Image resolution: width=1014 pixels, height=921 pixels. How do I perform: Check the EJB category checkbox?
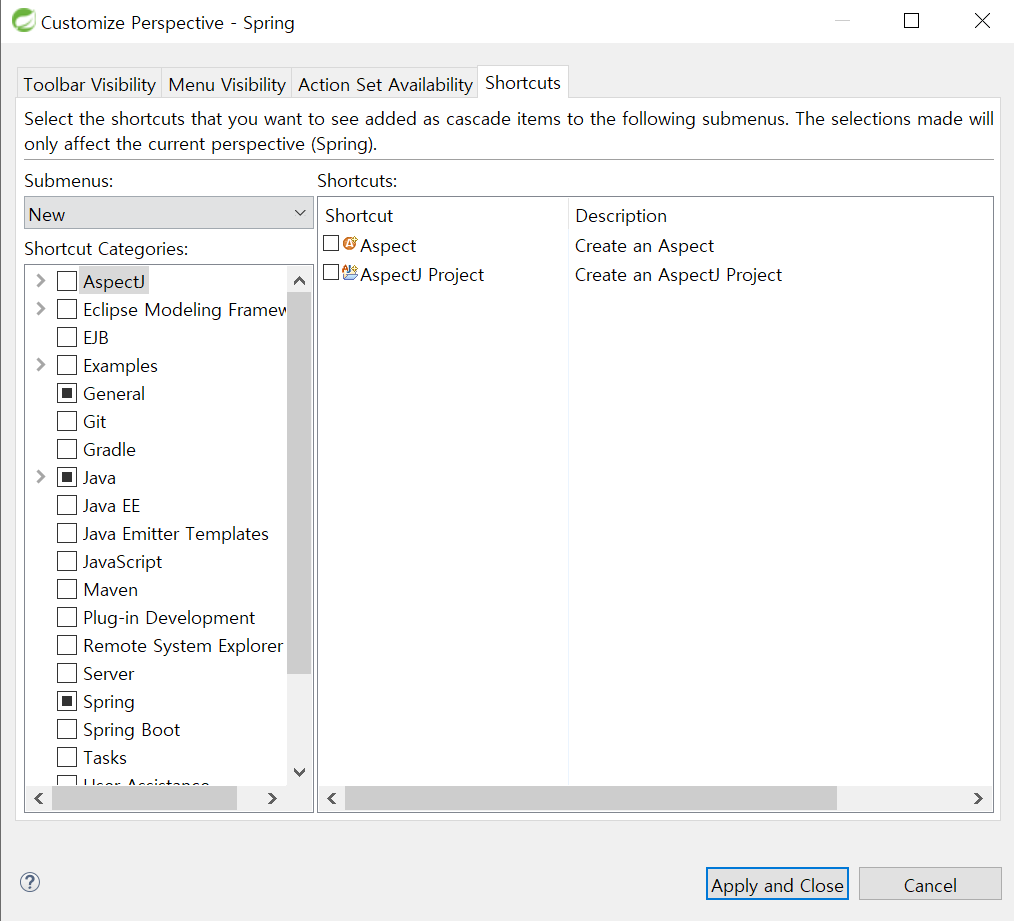pos(67,337)
